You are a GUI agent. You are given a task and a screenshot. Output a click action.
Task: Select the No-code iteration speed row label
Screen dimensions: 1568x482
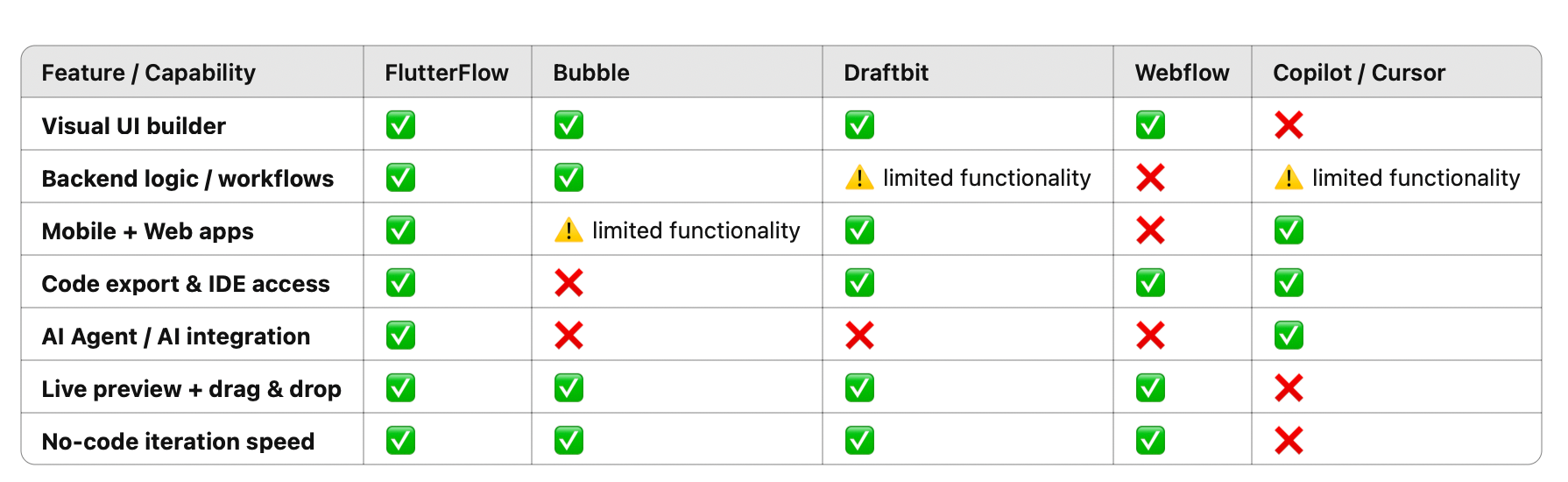point(178,442)
